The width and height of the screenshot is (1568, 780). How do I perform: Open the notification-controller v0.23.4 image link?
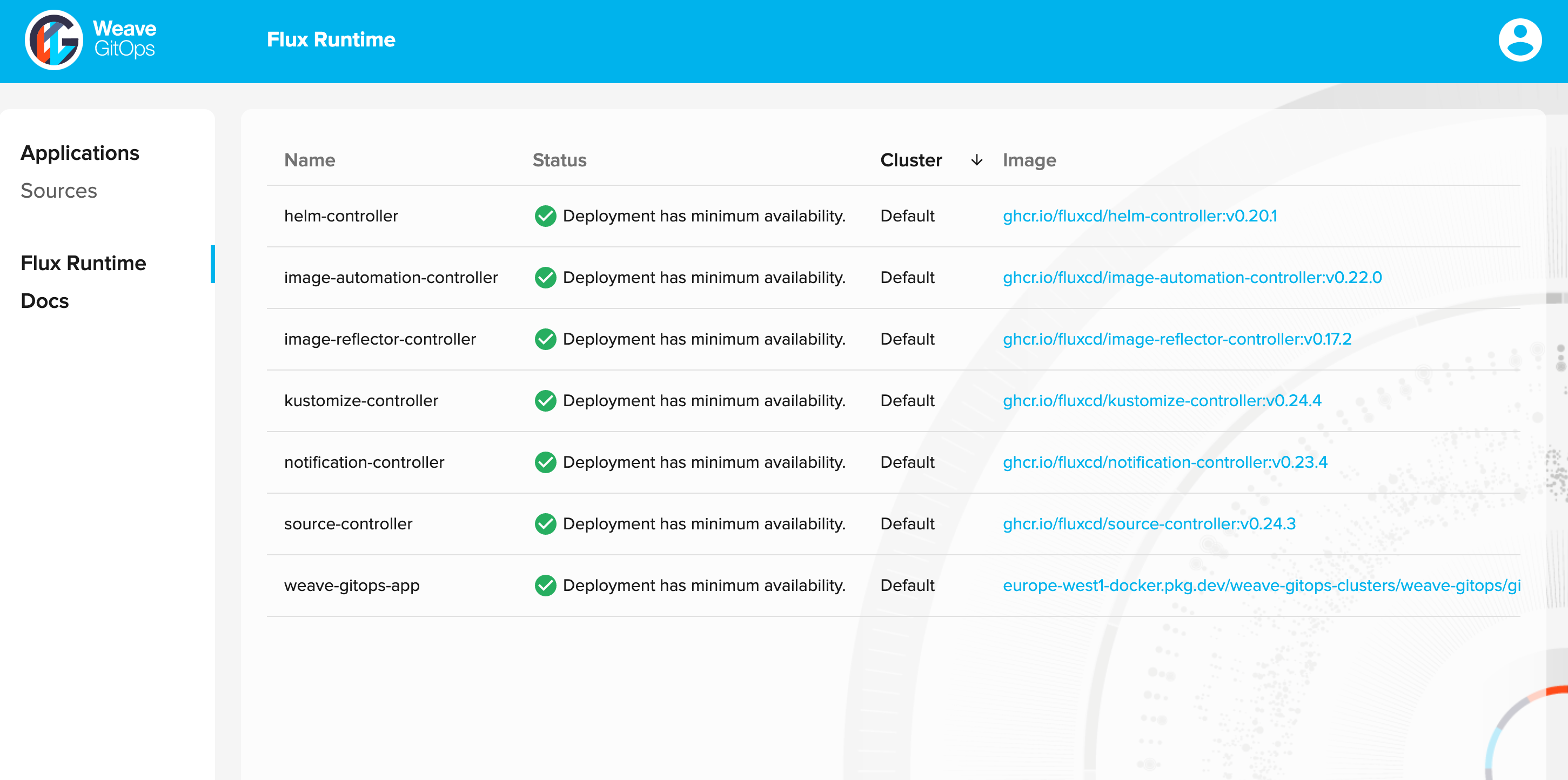[x=1164, y=462]
